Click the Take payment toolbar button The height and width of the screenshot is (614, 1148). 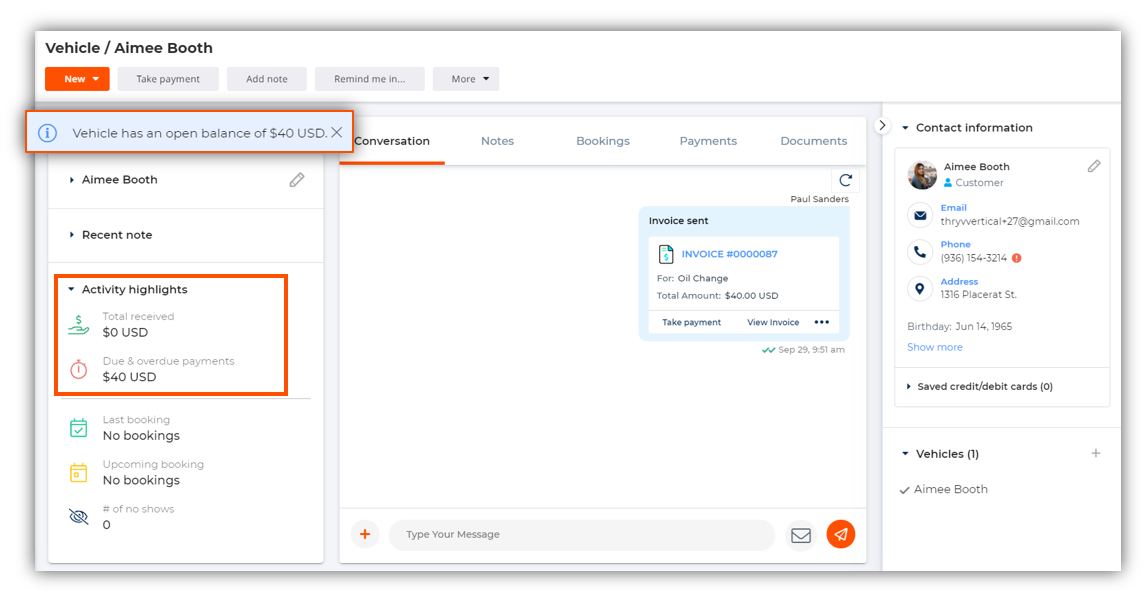pos(168,79)
